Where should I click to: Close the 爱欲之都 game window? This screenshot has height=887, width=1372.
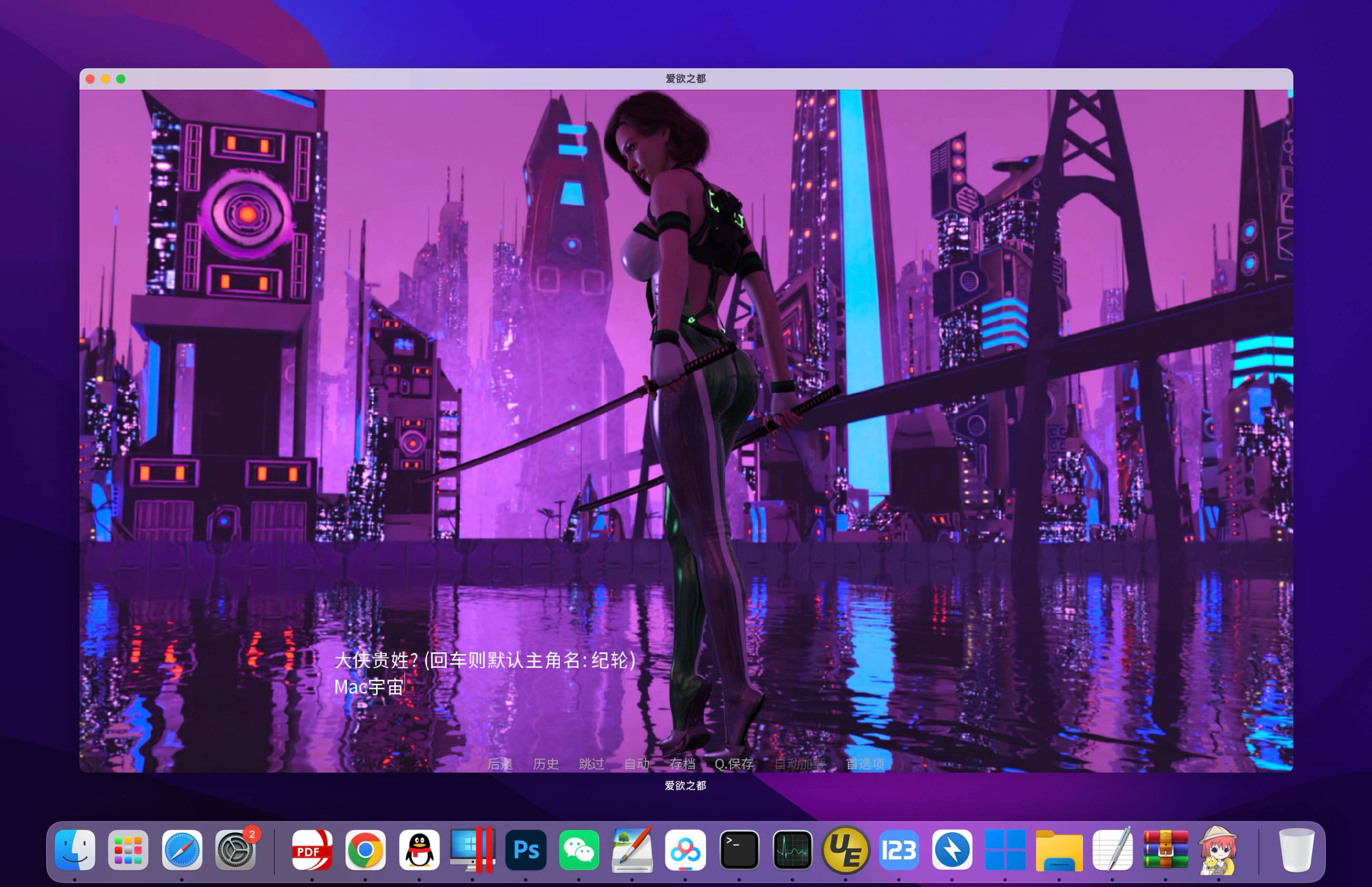(91, 79)
